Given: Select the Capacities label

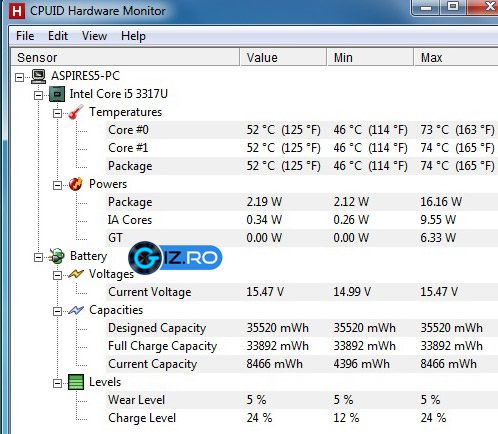Looking at the screenshot, I should click(x=116, y=310).
